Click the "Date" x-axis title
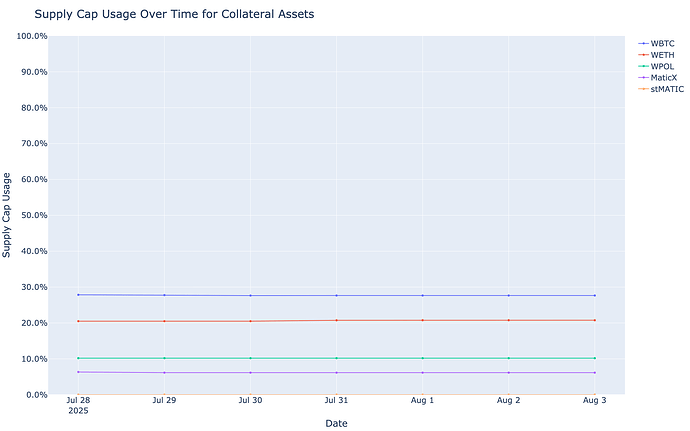Screen dimensions: 690x431 [336, 423]
